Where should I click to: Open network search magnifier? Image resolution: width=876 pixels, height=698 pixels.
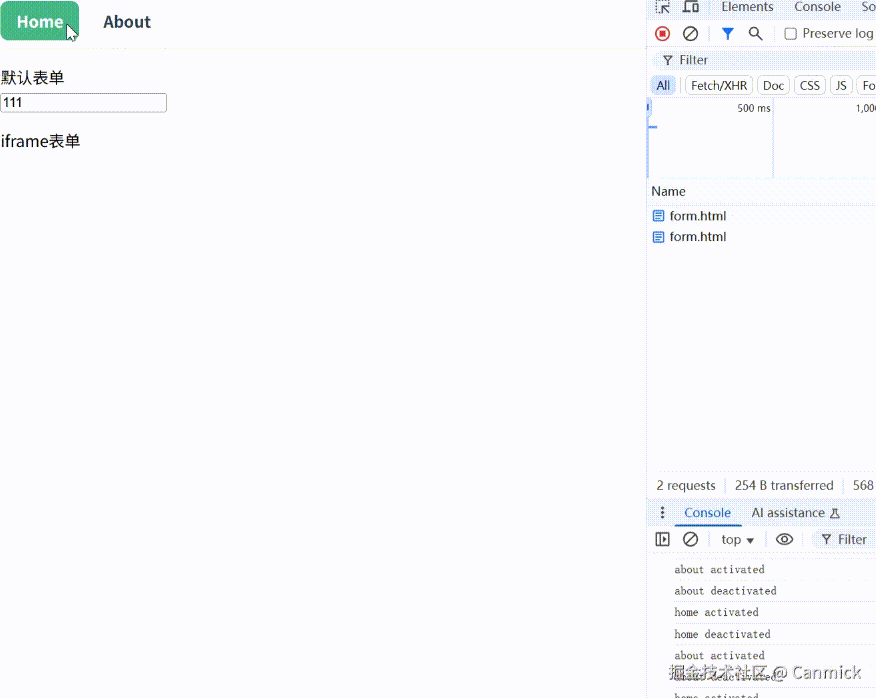tap(755, 34)
